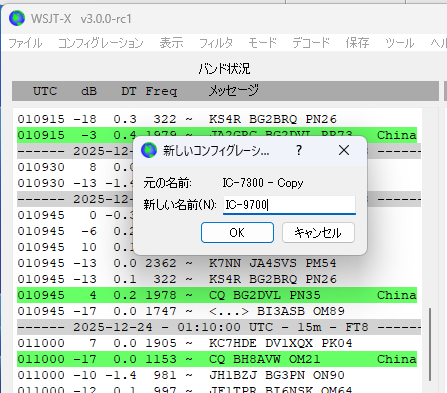Select row 'KC7HDE DV1XQX PK04'
The height and width of the screenshot is (393, 447).
(217, 343)
